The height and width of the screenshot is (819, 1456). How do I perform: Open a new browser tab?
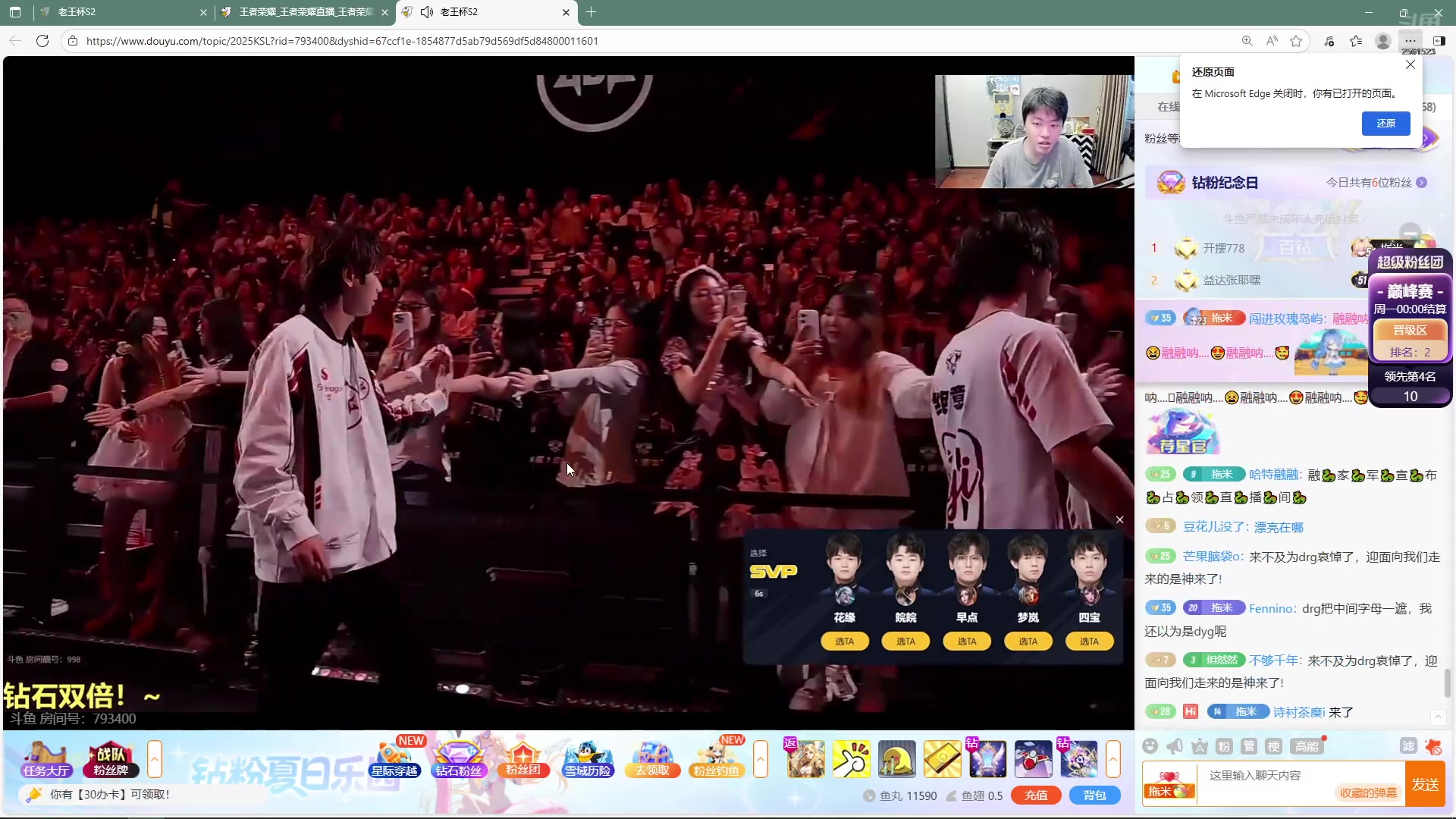pyautogui.click(x=591, y=12)
